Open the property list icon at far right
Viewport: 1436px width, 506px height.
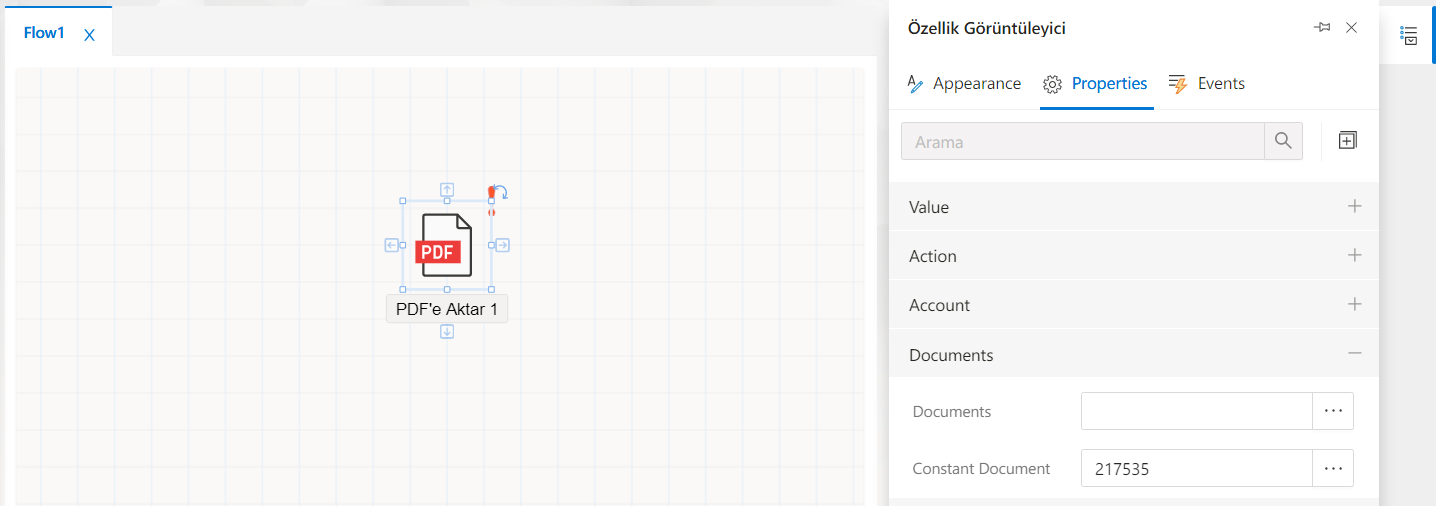tap(1409, 35)
